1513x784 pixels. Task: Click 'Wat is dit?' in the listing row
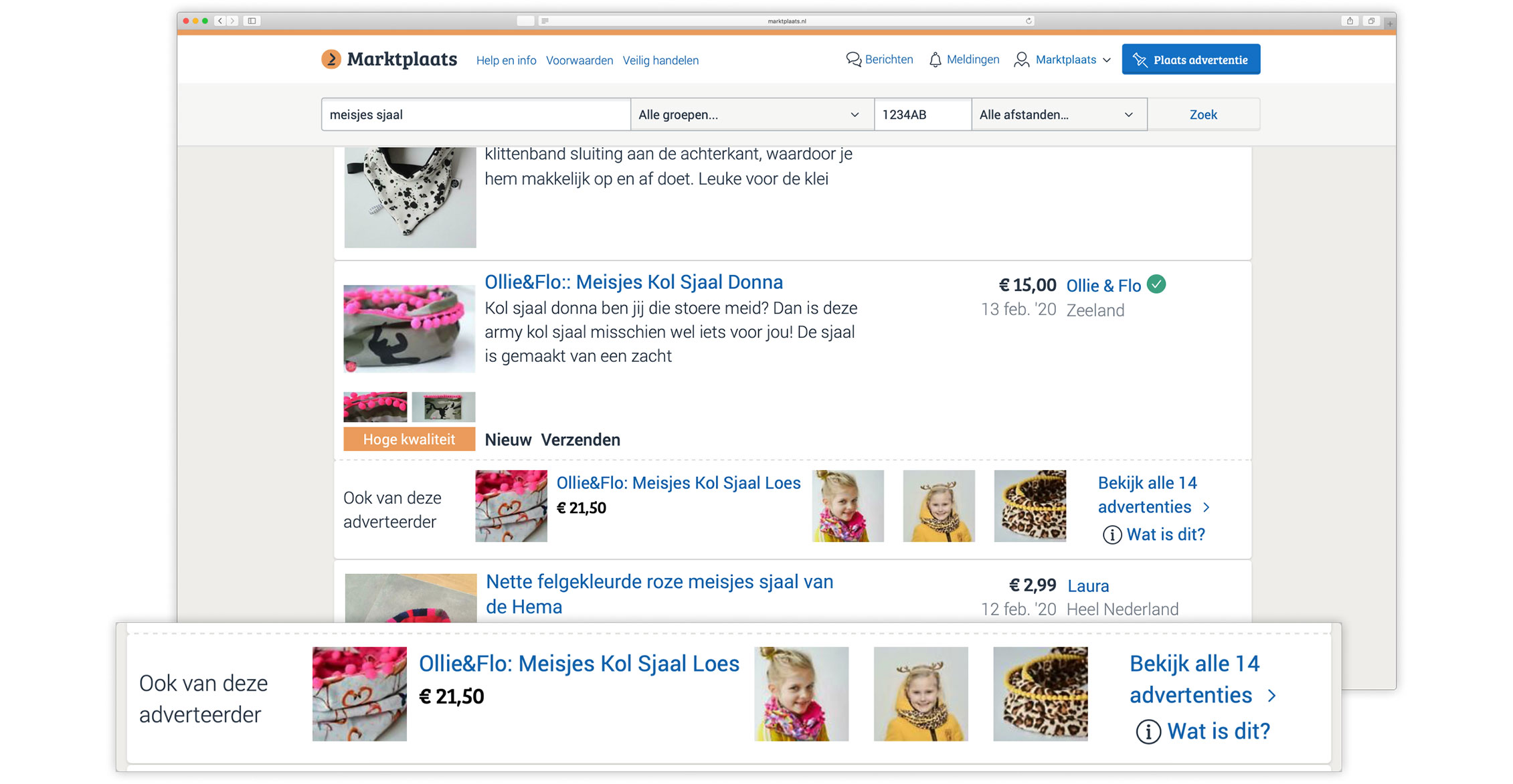click(1166, 534)
